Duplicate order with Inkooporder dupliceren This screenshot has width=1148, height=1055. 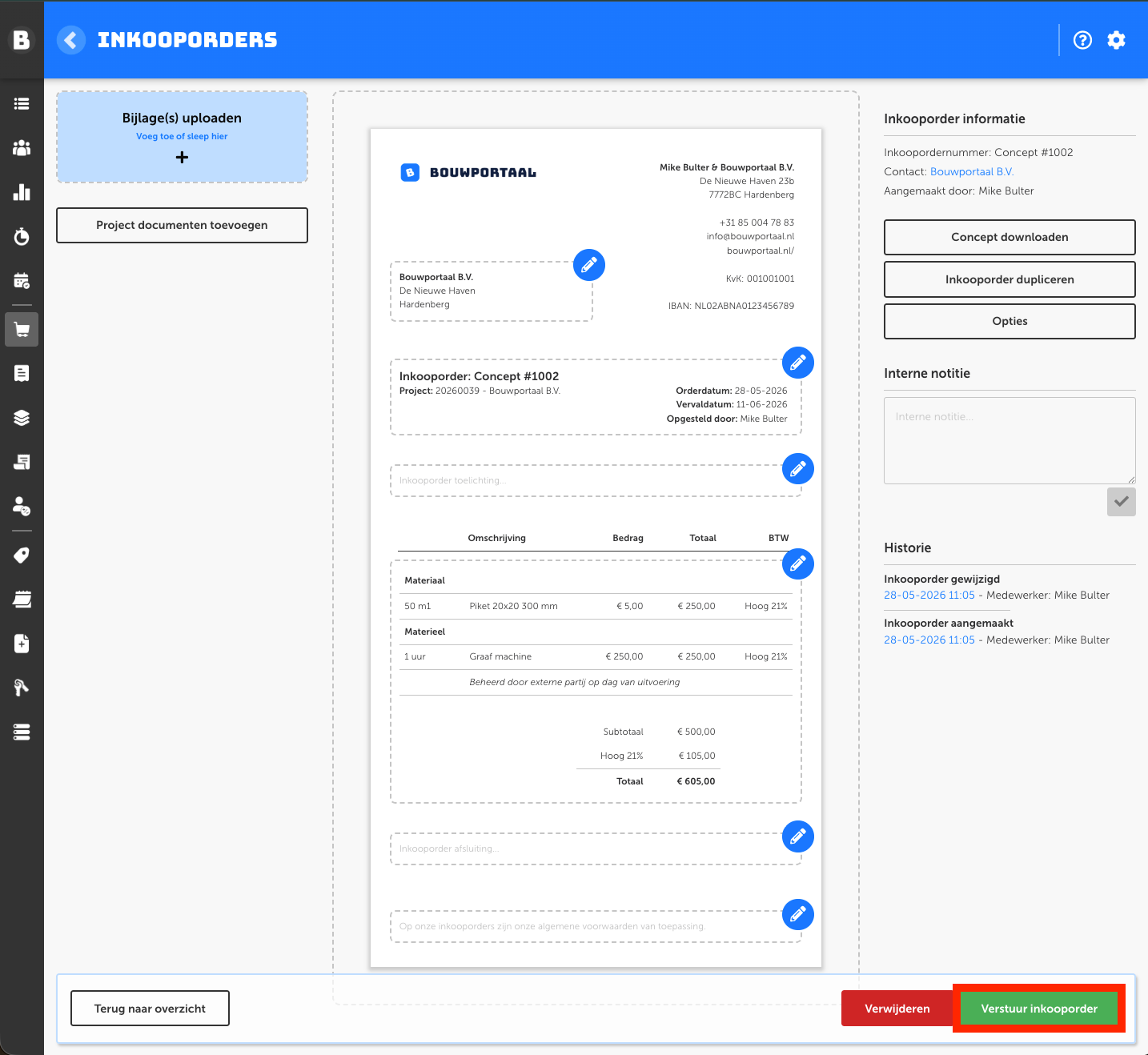point(1010,279)
